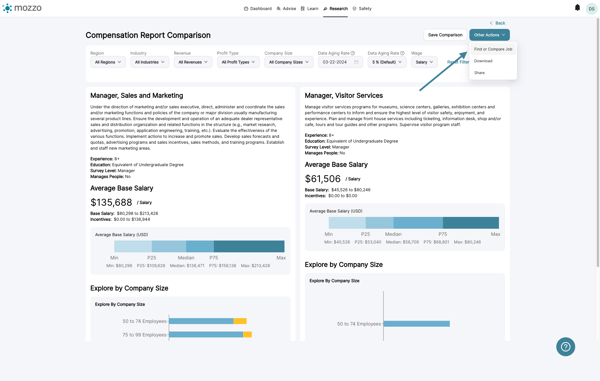Click the P25: $53,040 value
Image resolution: width=600 pixels, height=381 pixels.
click(x=368, y=242)
